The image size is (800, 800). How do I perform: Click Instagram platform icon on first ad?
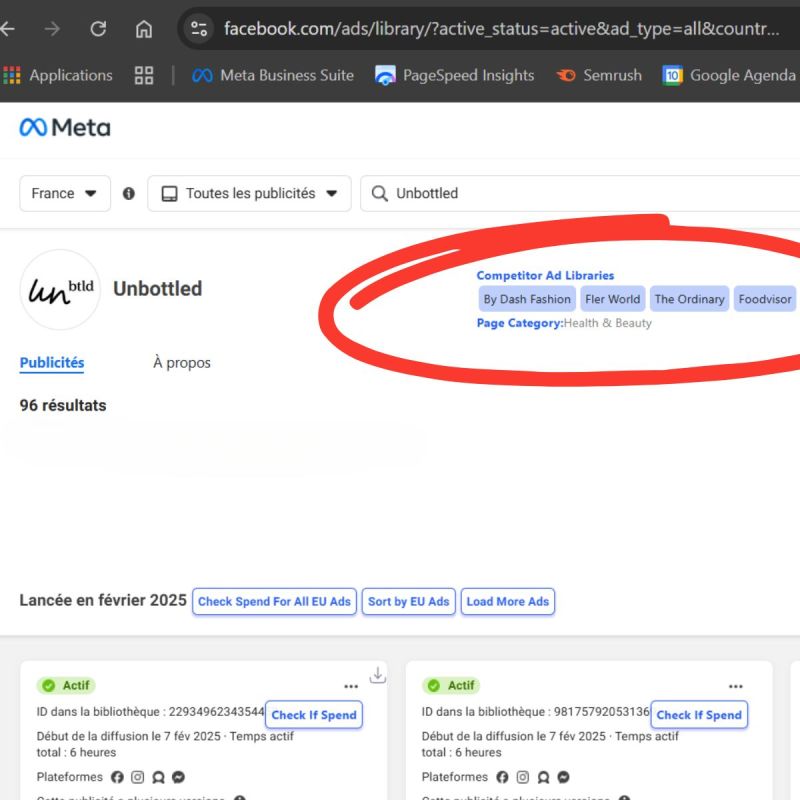[138, 777]
